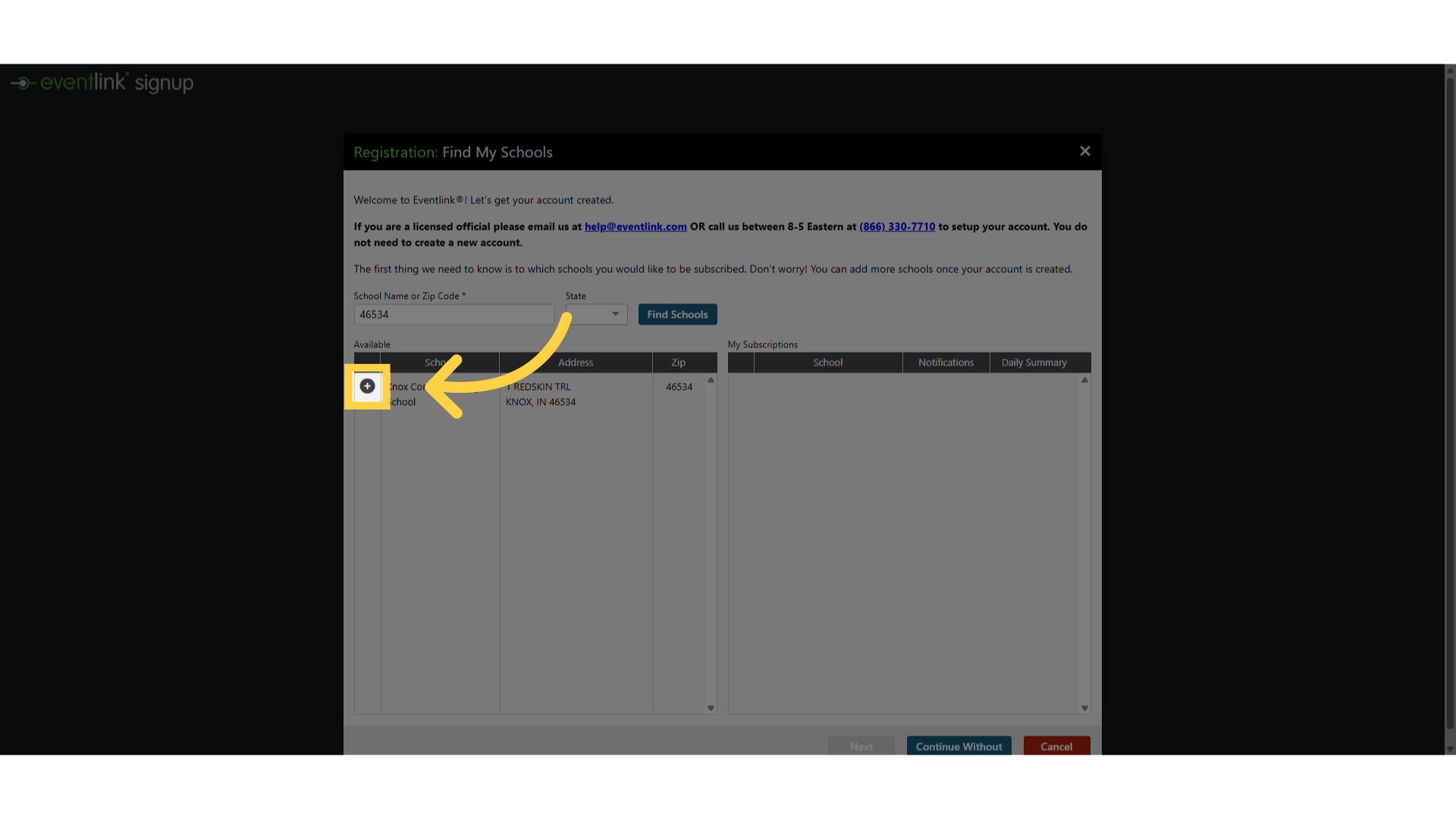Click the disabled Next button

(861, 746)
